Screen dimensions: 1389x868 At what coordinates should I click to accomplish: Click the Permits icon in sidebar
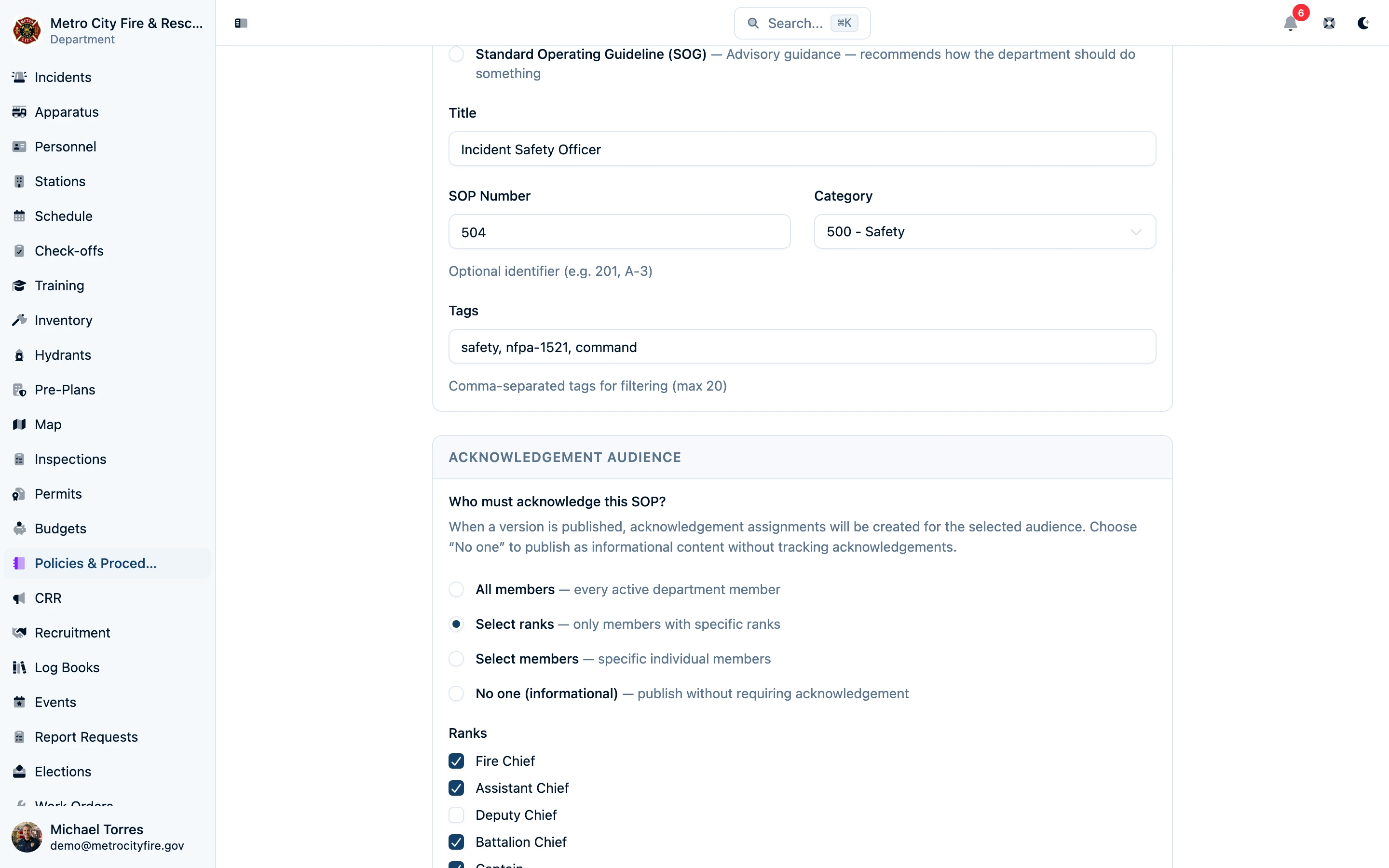[x=19, y=494]
